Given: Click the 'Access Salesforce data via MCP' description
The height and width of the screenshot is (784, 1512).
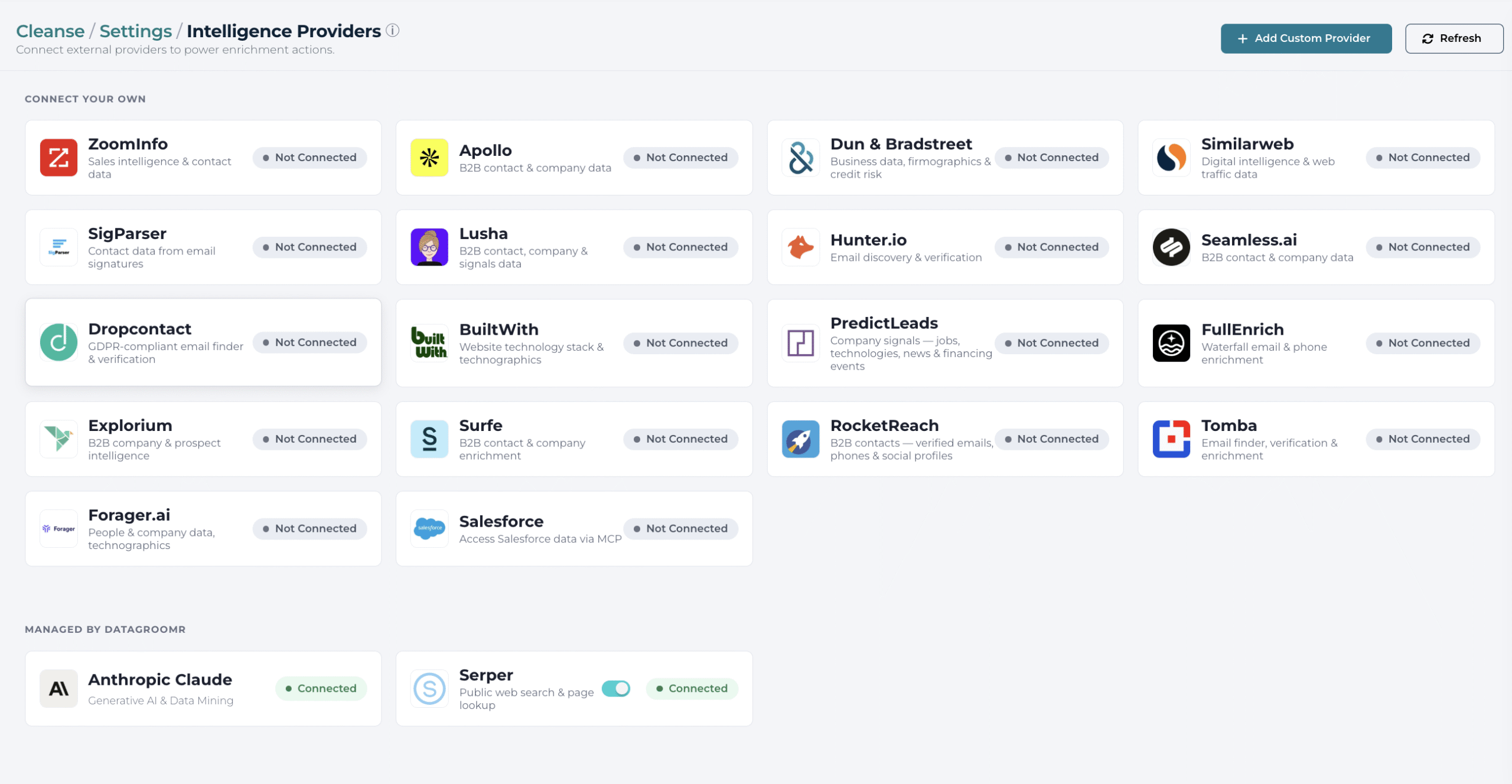Looking at the screenshot, I should pyautogui.click(x=540, y=539).
